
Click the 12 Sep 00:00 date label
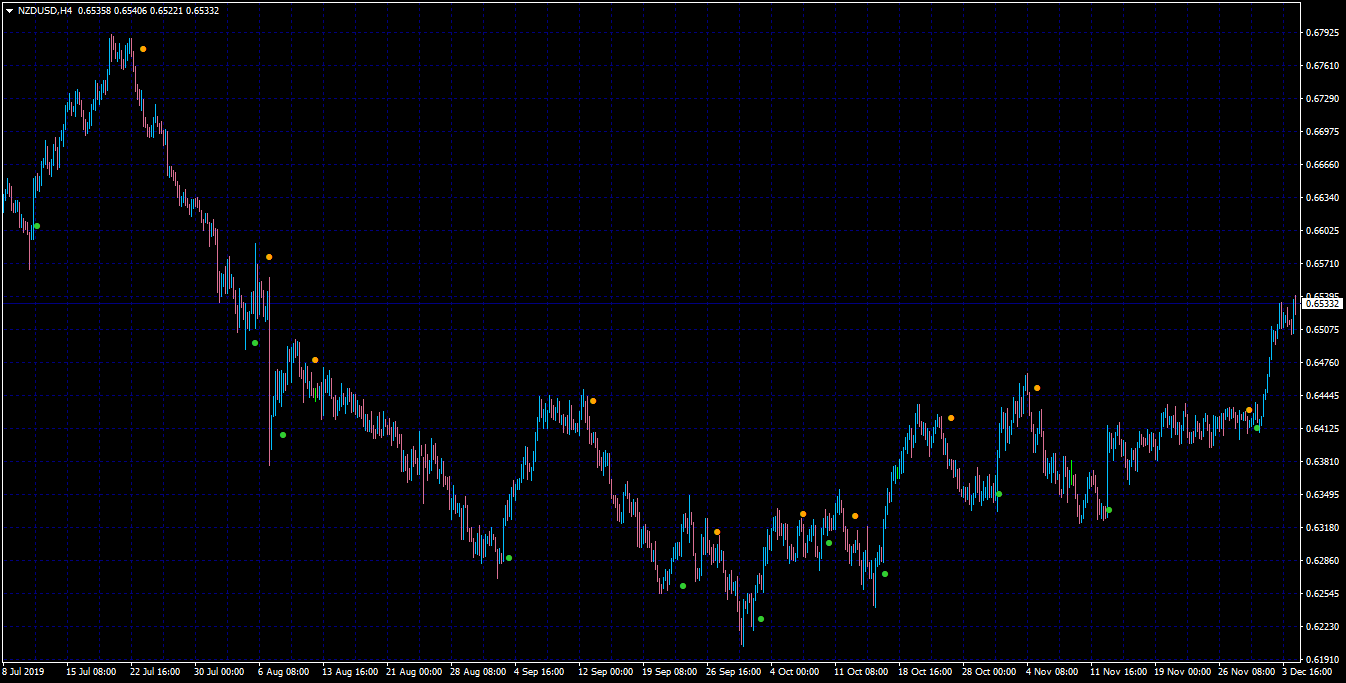(x=606, y=672)
